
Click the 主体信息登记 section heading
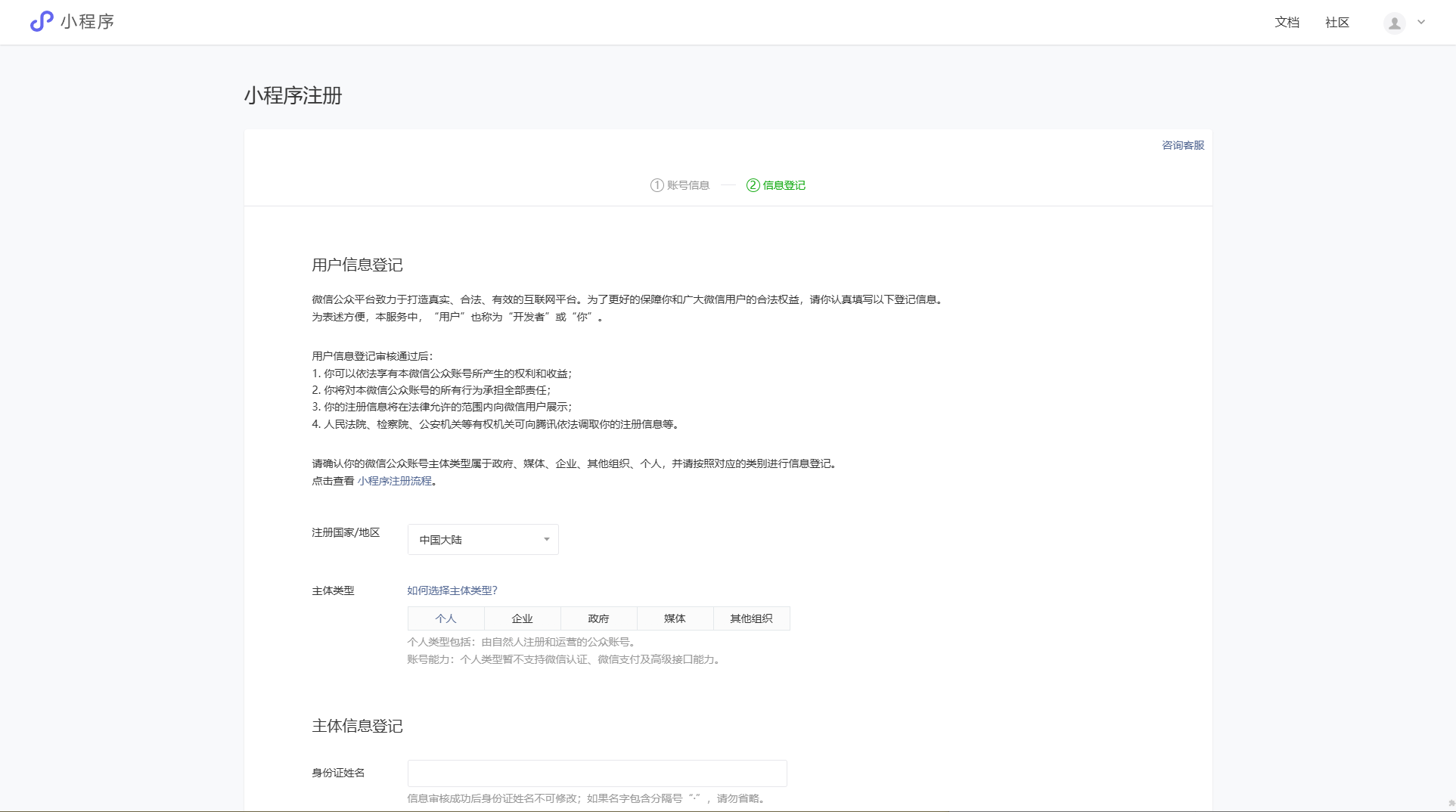coord(357,727)
